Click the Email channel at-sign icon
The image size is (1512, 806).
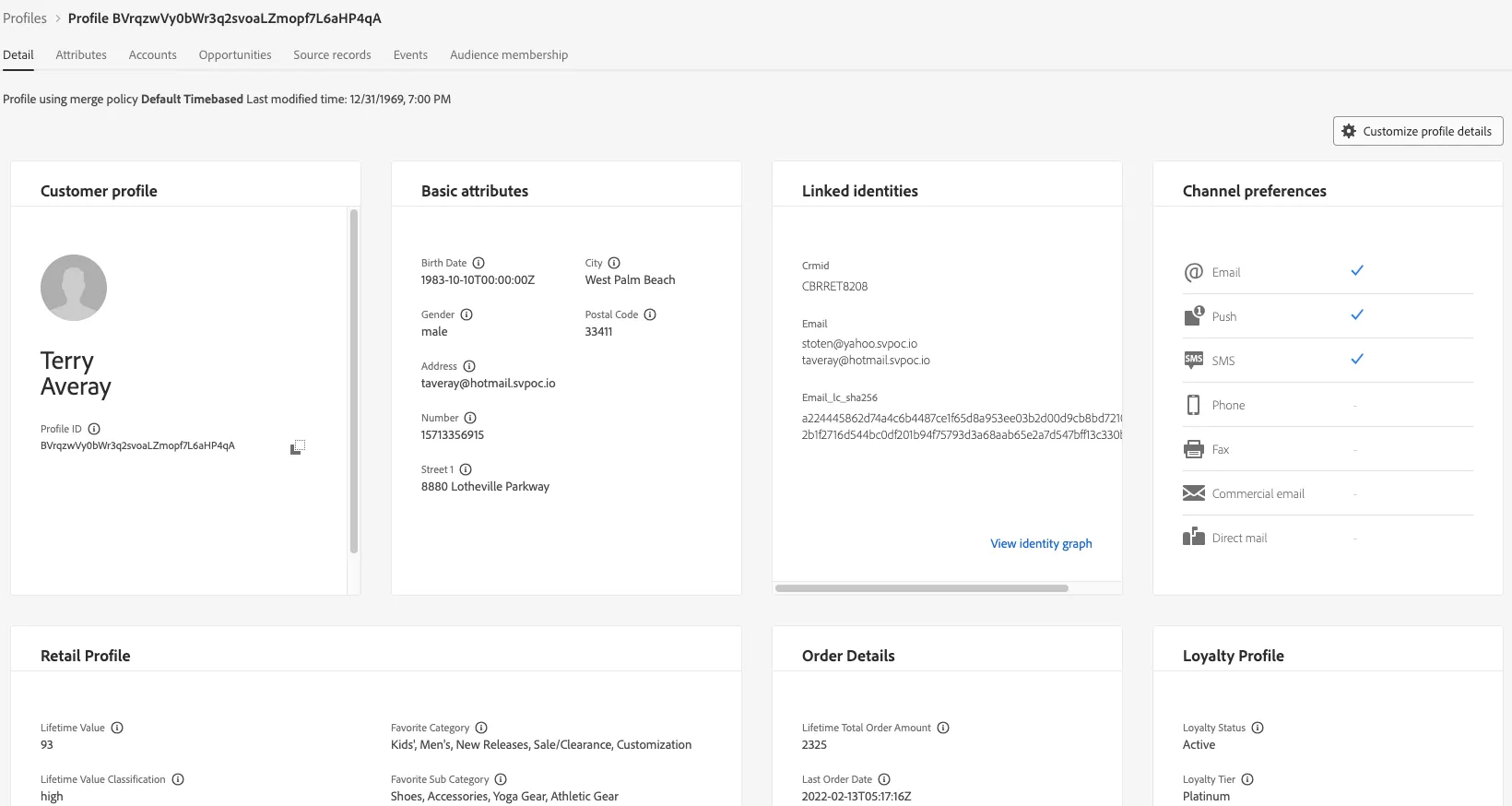pos(1193,272)
